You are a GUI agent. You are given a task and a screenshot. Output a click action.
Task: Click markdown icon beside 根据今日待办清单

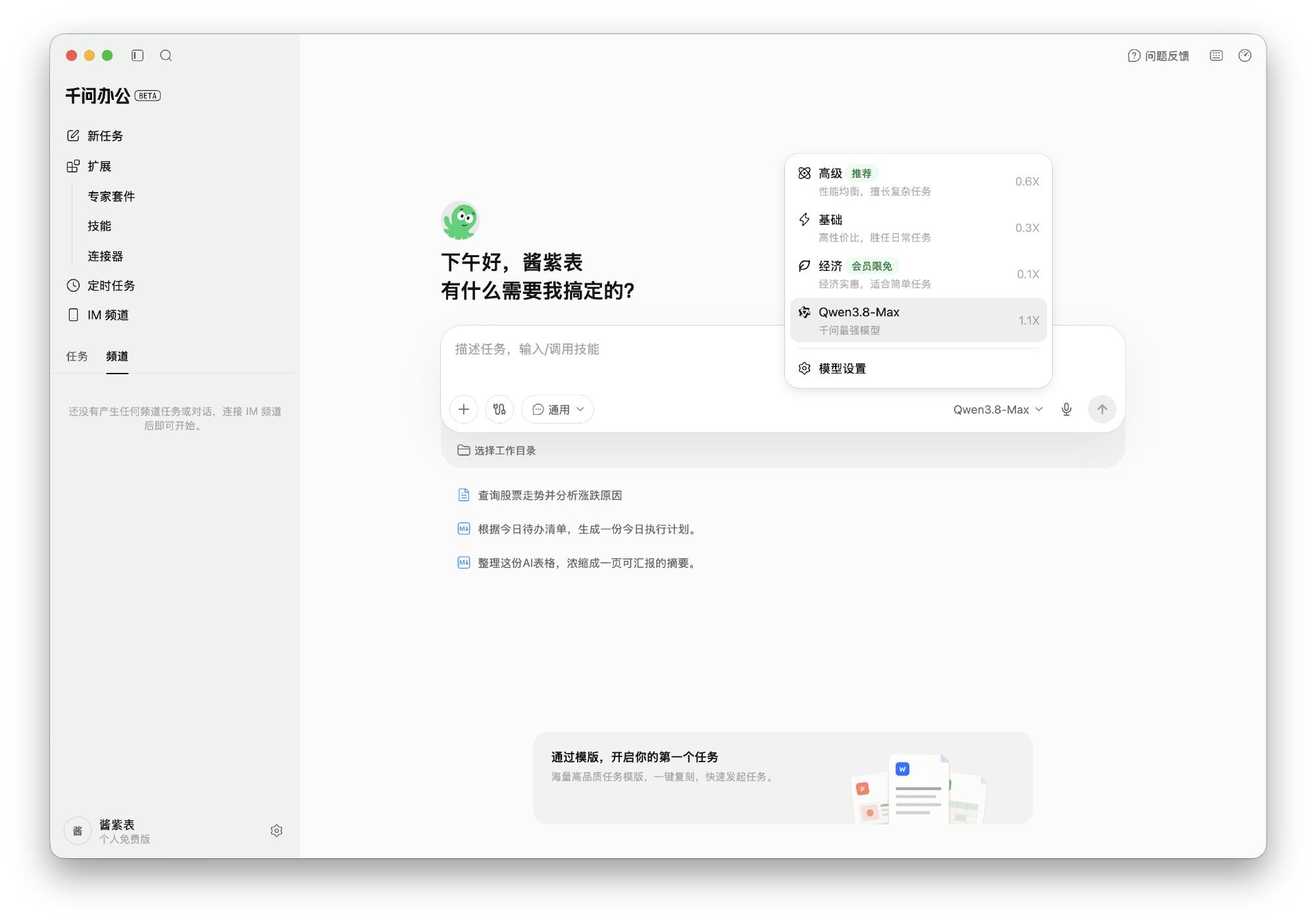click(464, 529)
